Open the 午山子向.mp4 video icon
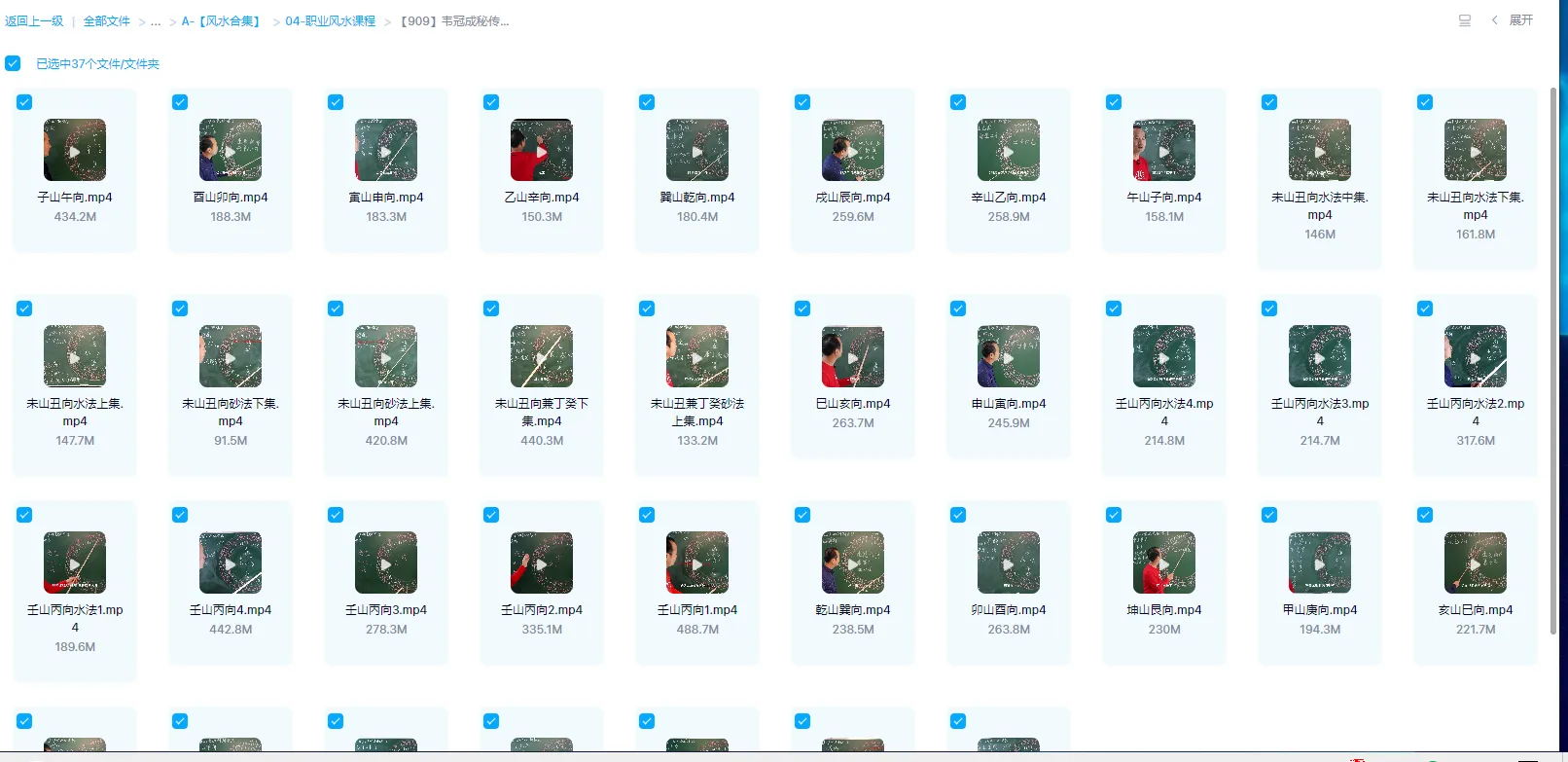Viewport: 1568px width, 762px height. pyautogui.click(x=1164, y=150)
